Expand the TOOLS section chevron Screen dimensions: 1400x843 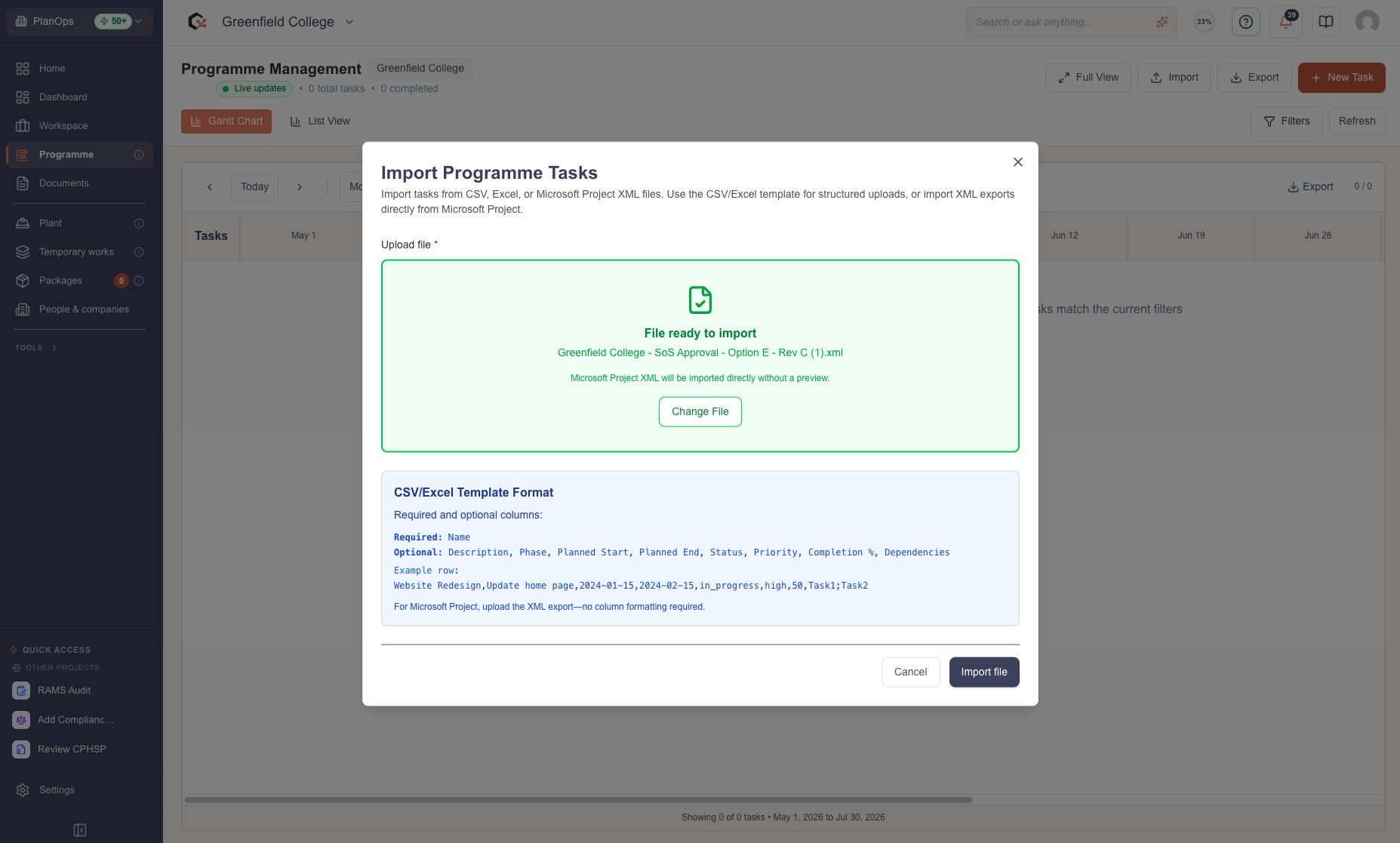click(x=54, y=348)
